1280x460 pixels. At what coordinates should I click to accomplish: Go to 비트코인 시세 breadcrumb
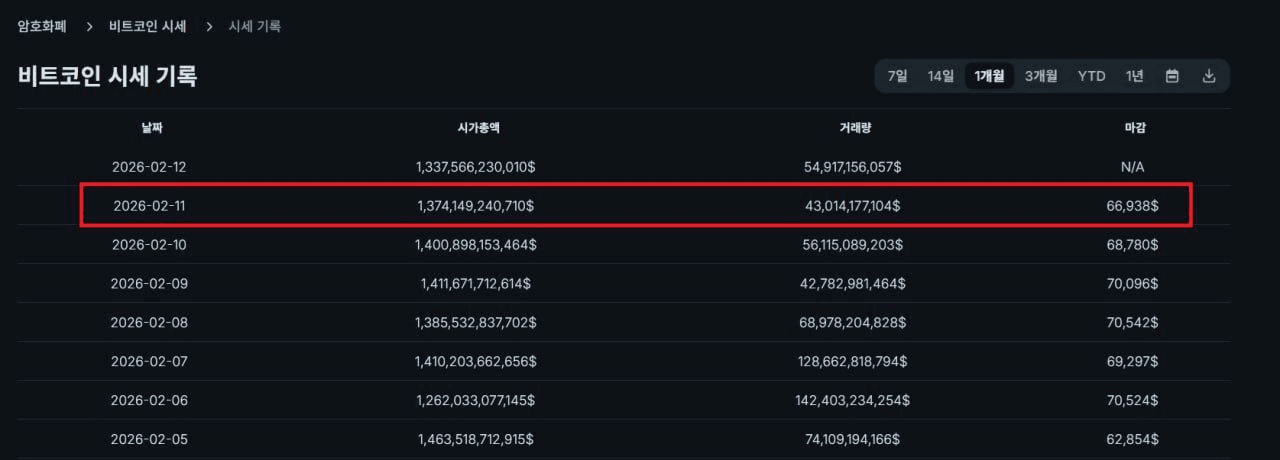click(147, 26)
